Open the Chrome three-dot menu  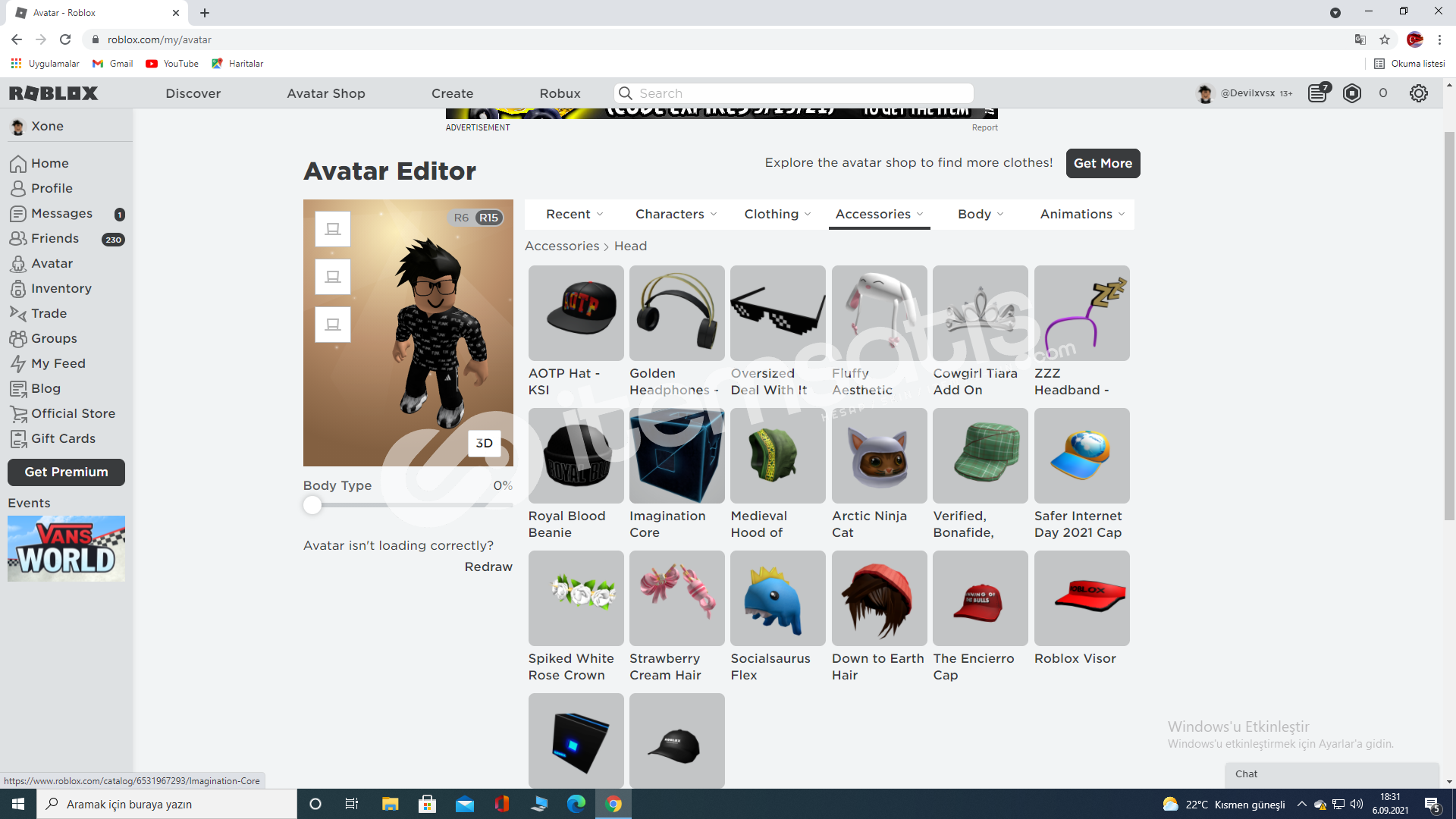[1439, 39]
